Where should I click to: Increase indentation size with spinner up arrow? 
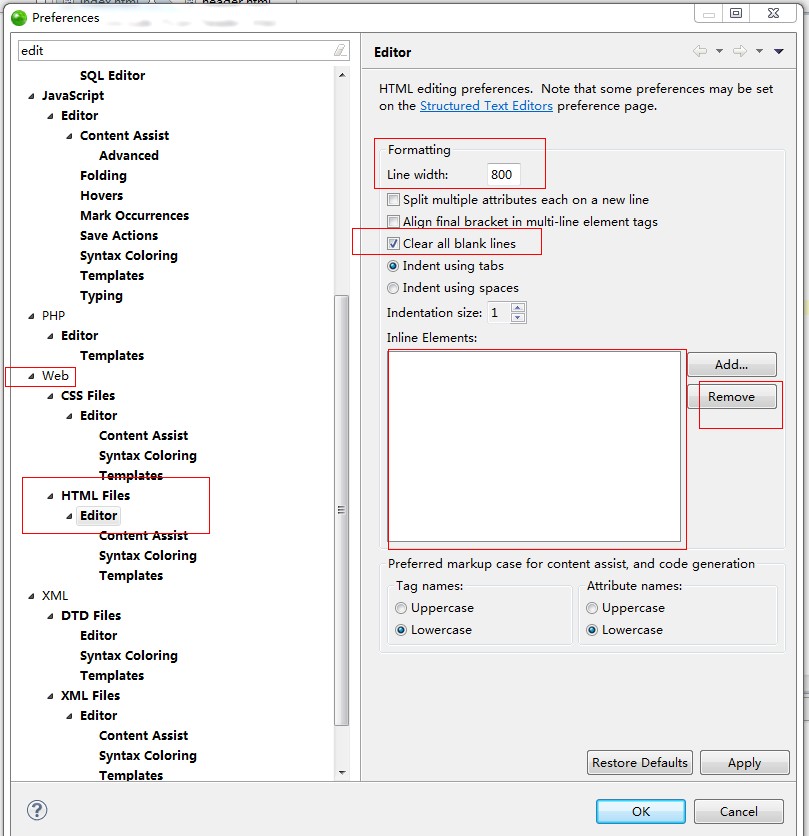pyautogui.click(x=518, y=308)
